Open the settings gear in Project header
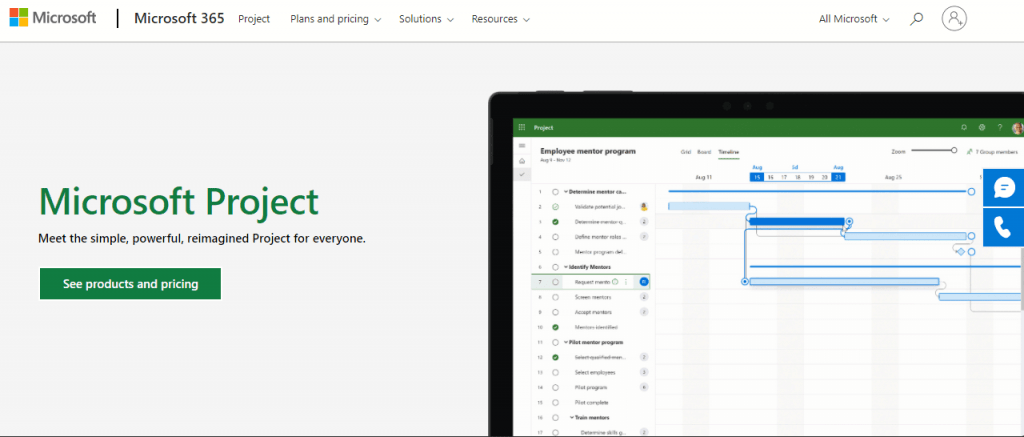 [x=982, y=127]
